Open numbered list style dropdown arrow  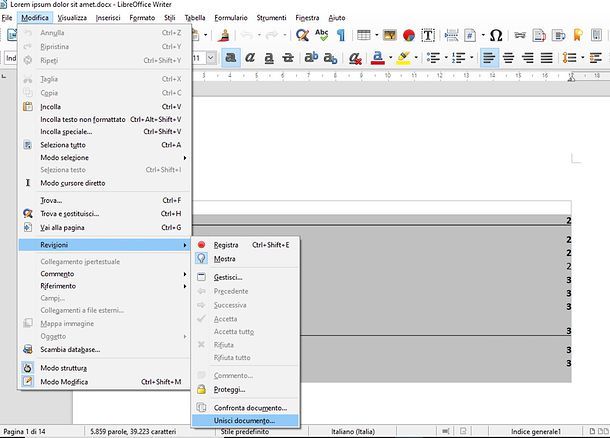(x=472, y=58)
